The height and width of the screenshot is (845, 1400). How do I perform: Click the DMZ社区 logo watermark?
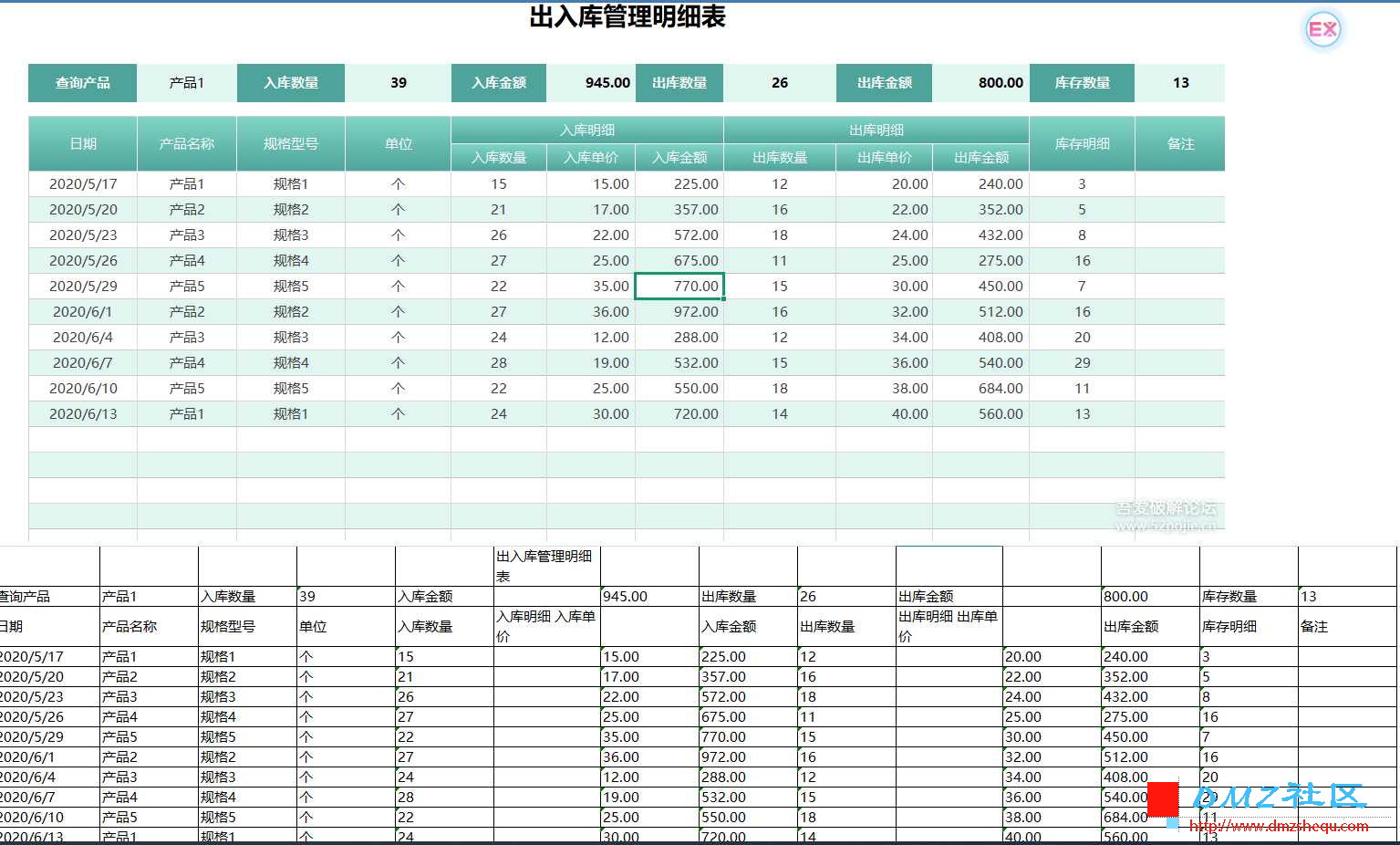[1279, 797]
